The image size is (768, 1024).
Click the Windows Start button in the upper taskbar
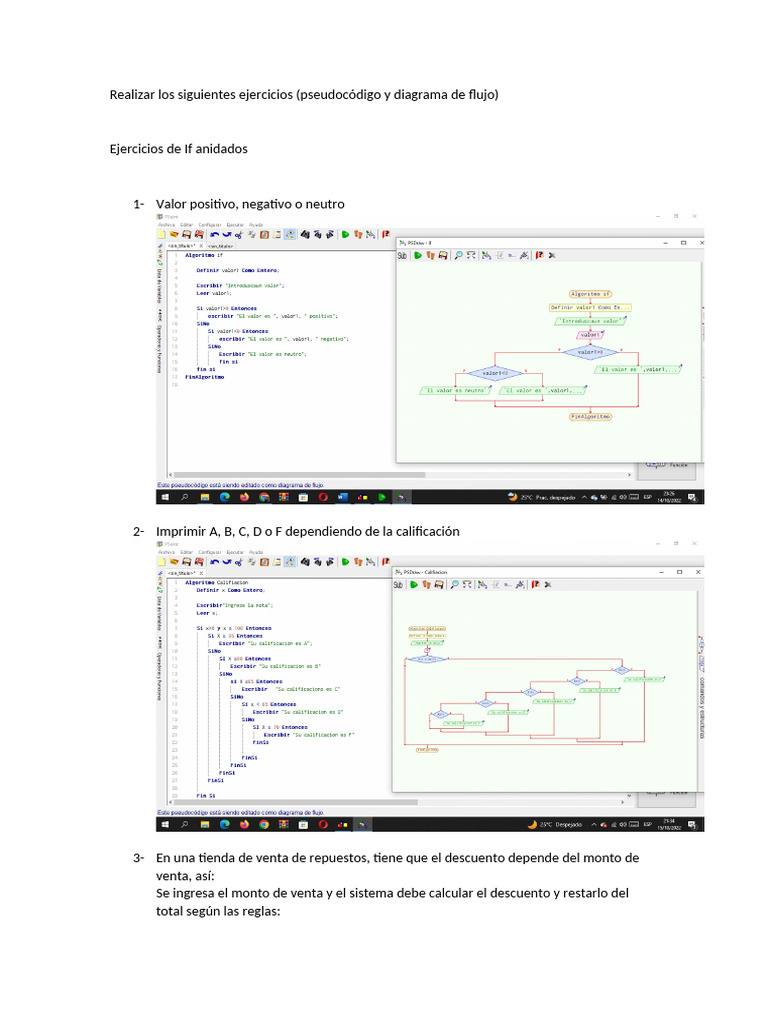coord(164,496)
